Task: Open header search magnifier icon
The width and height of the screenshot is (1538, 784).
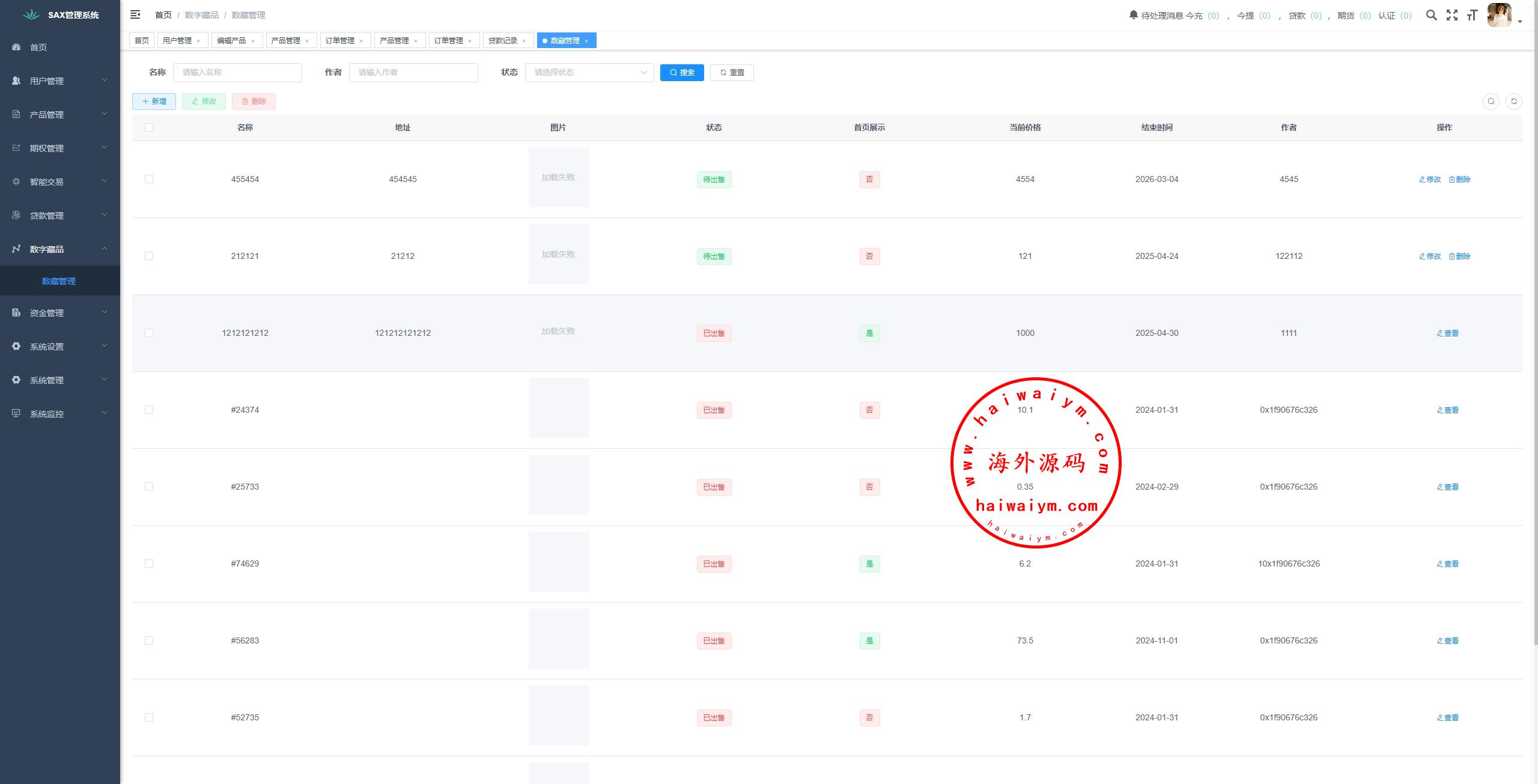Action: (x=1432, y=15)
